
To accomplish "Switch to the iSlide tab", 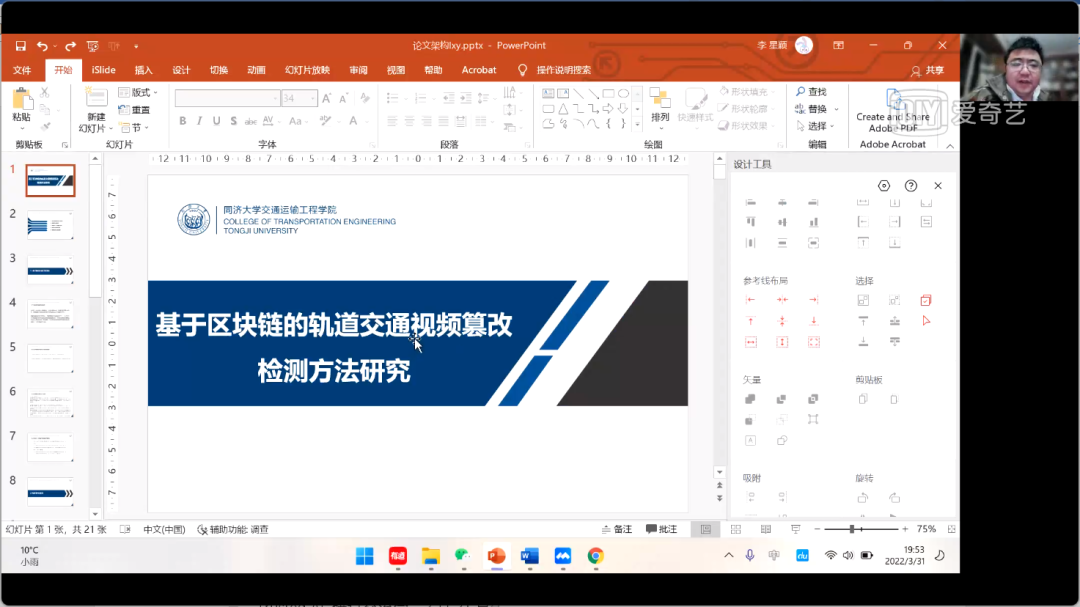I will tap(103, 70).
